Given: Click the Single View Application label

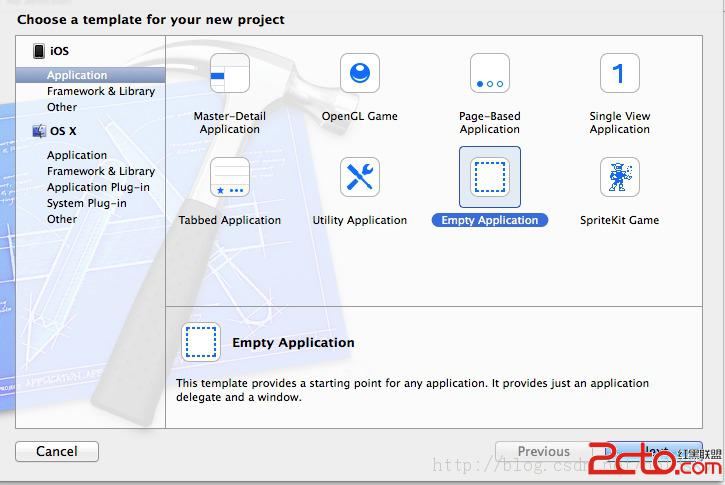Looking at the screenshot, I should pyautogui.click(x=620, y=123).
